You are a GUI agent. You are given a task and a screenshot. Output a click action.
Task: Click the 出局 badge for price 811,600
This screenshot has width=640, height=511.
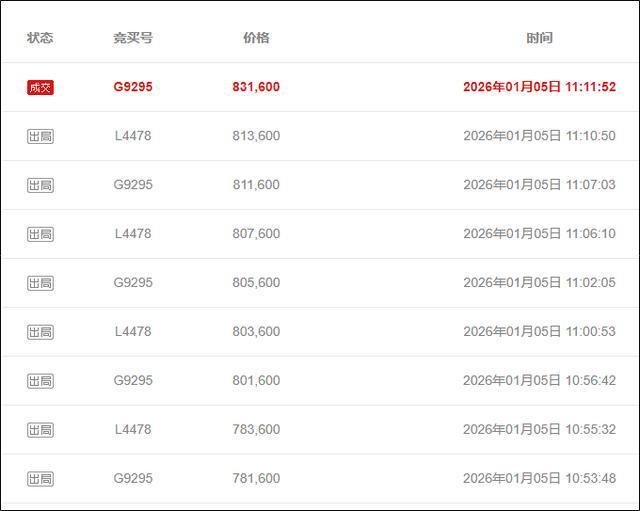(x=40, y=186)
